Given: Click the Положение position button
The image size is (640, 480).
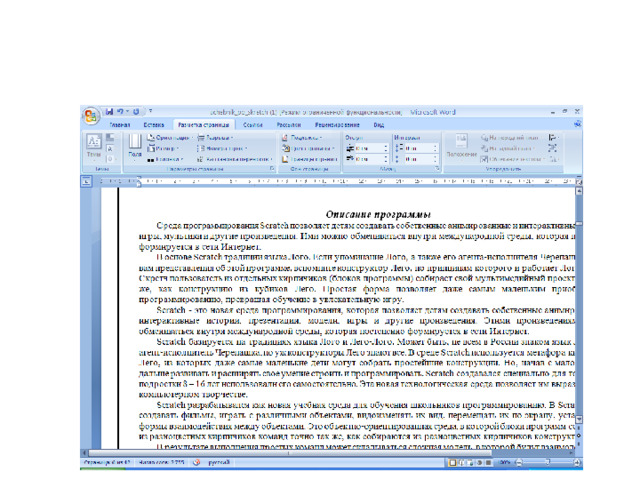Looking at the screenshot, I should point(462,146).
